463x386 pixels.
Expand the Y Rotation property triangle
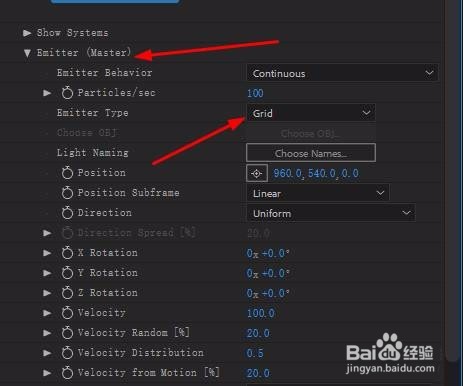tap(47, 273)
